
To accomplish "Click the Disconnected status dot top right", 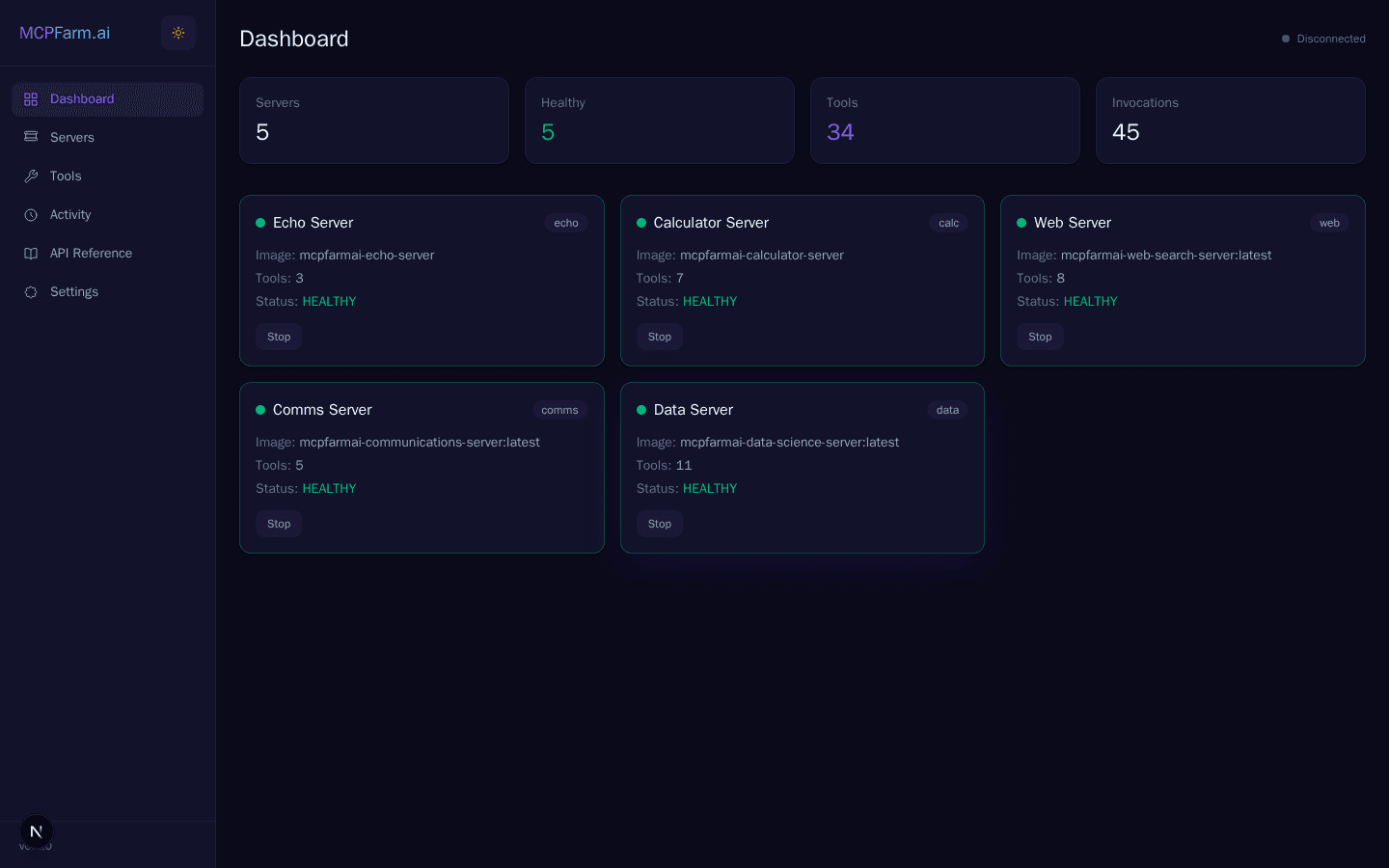I will tap(1285, 39).
